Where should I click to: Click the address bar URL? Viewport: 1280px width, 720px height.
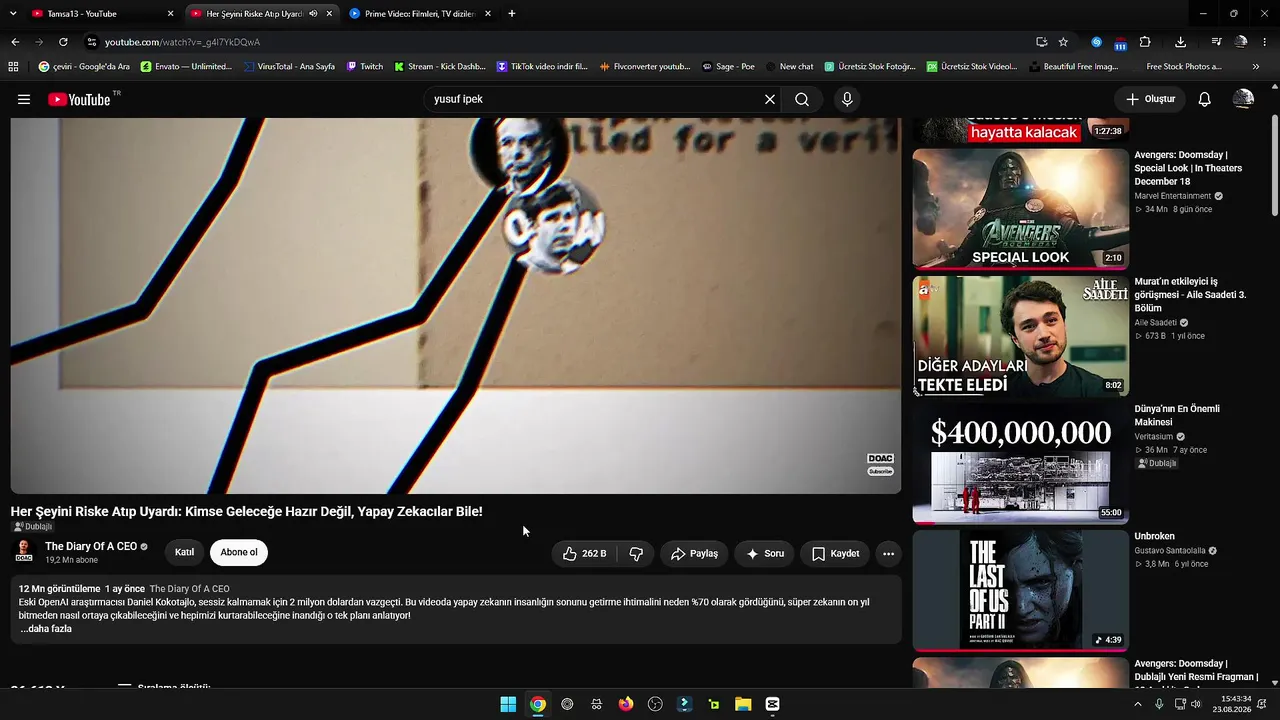pyautogui.click(x=182, y=42)
